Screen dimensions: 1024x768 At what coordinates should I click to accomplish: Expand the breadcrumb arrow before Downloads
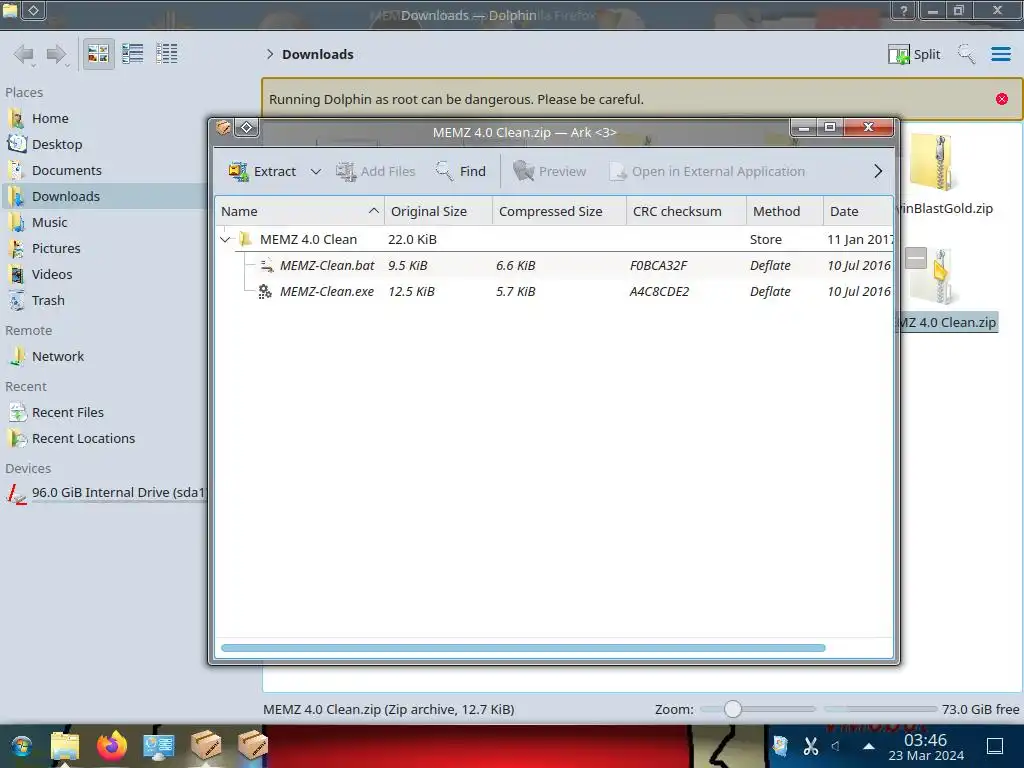pos(270,54)
